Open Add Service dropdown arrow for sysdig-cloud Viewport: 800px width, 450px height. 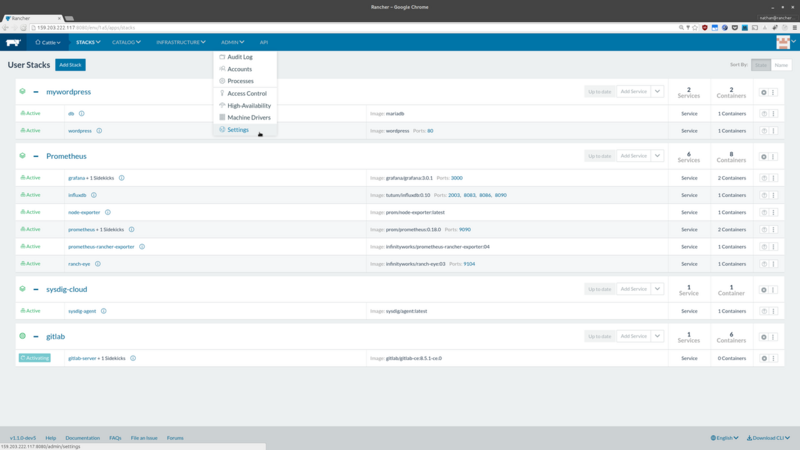tap(657, 289)
